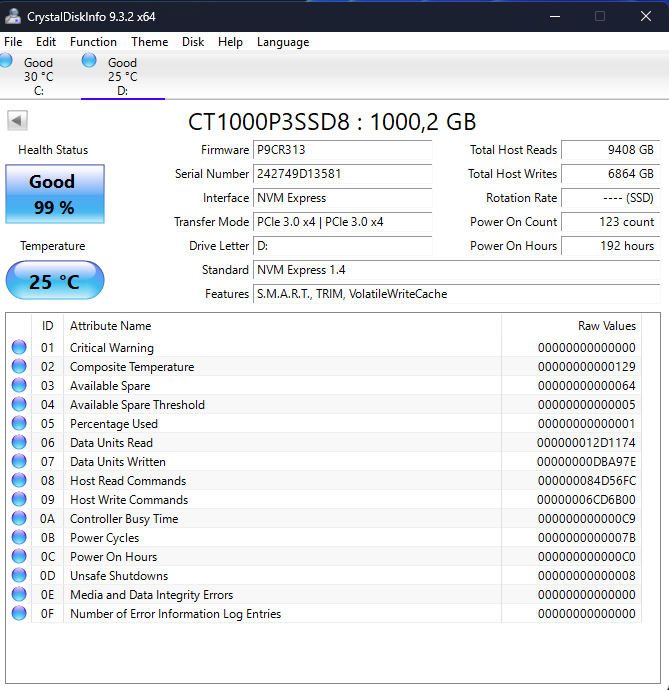Click the Serial Number field
This screenshot has width=669, height=690.
click(343, 174)
